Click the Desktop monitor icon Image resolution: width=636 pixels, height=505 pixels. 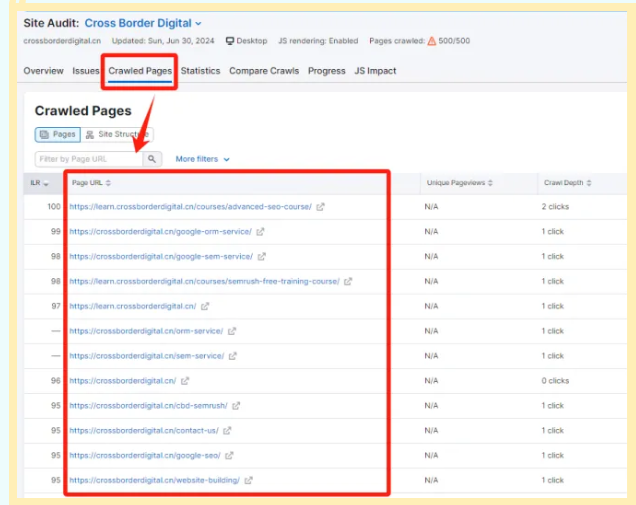[x=230, y=41]
